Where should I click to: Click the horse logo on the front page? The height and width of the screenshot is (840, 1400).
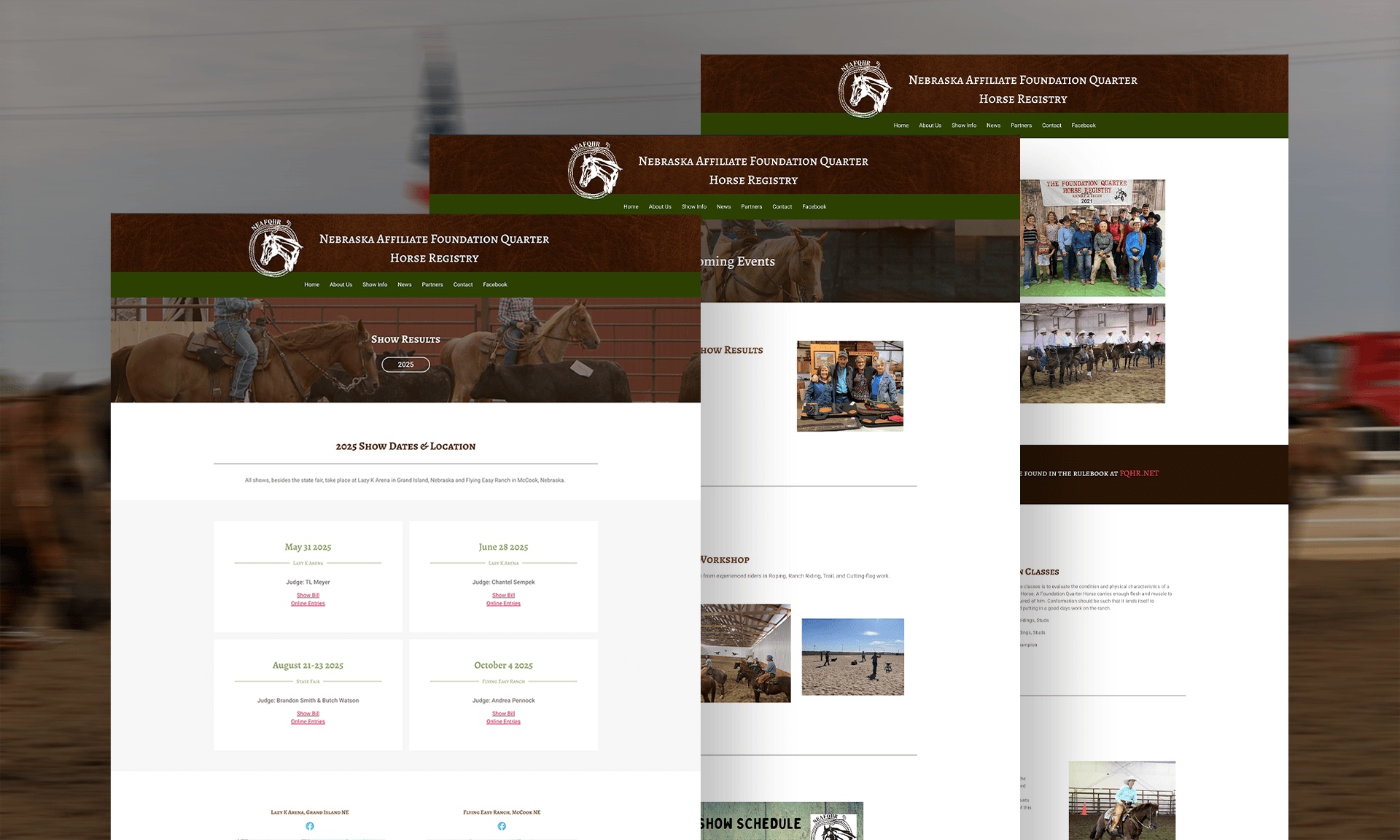click(x=276, y=248)
